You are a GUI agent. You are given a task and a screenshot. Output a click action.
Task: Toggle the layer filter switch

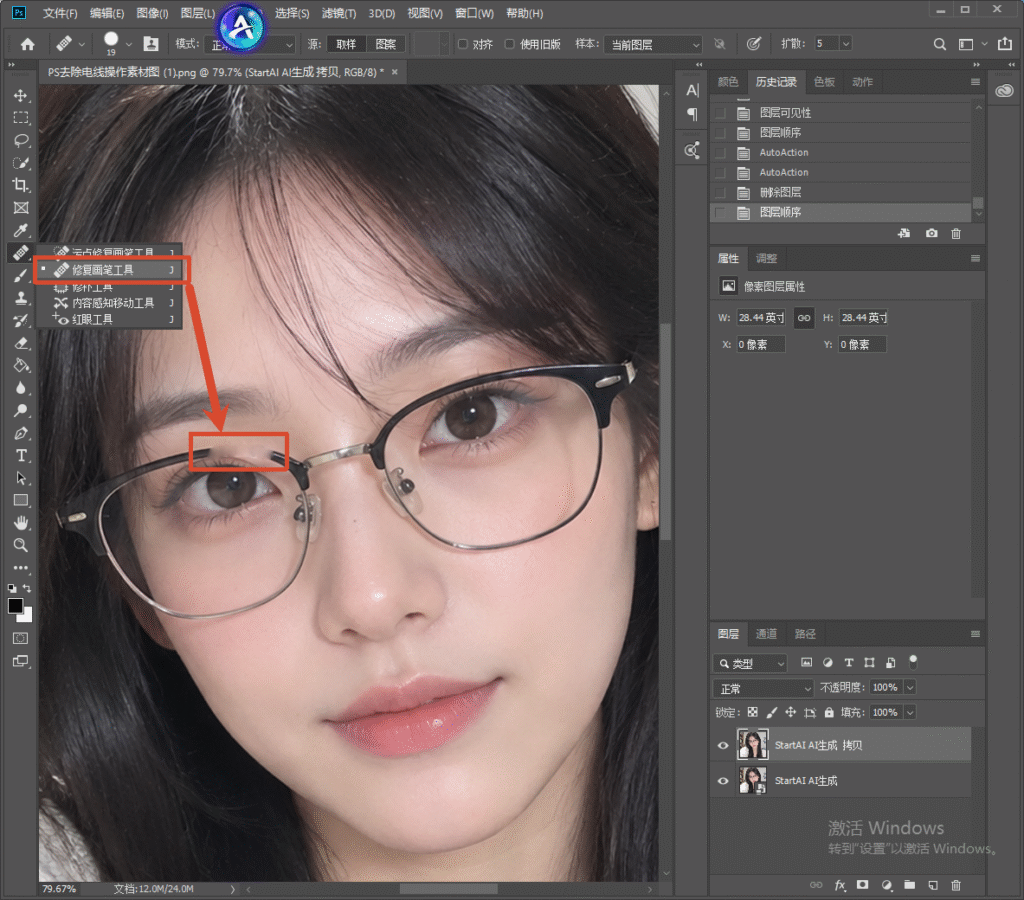pyautogui.click(x=913, y=662)
